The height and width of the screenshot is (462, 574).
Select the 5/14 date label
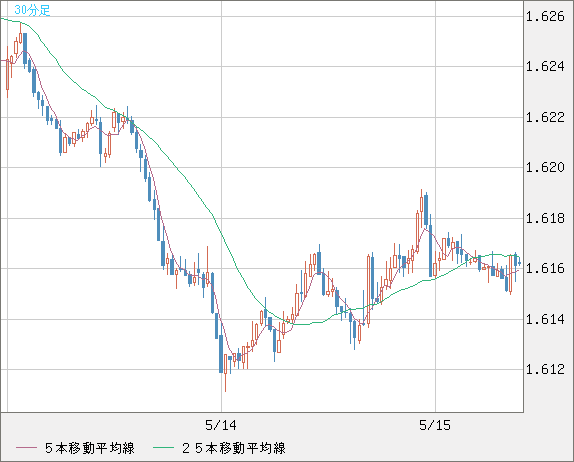pos(221,425)
